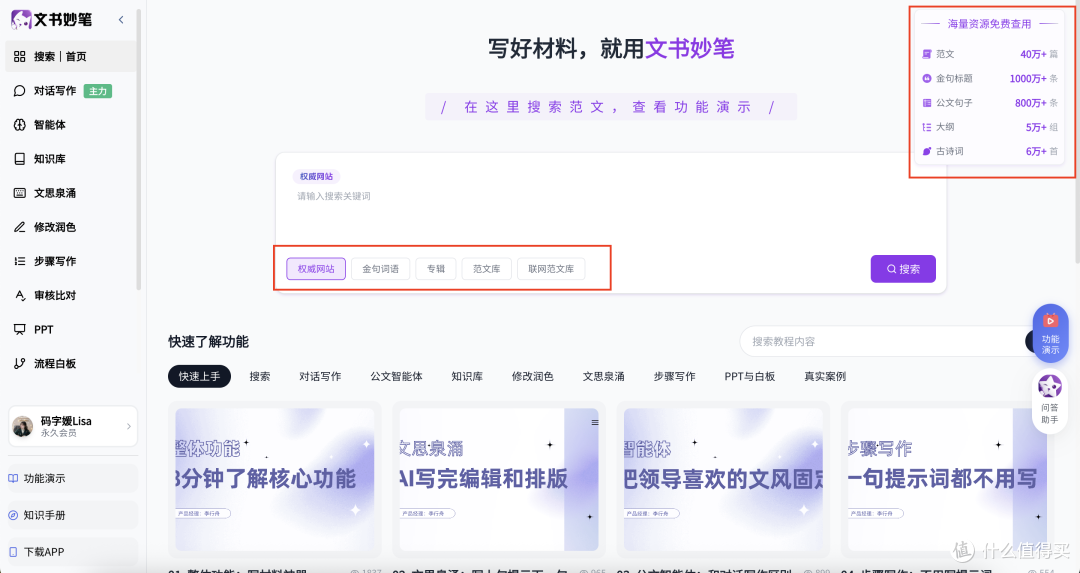Image resolution: width=1080 pixels, height=573 pixels.
Task: Switch to the 搜索 tutorial tab
Action: tap(260, 377)
